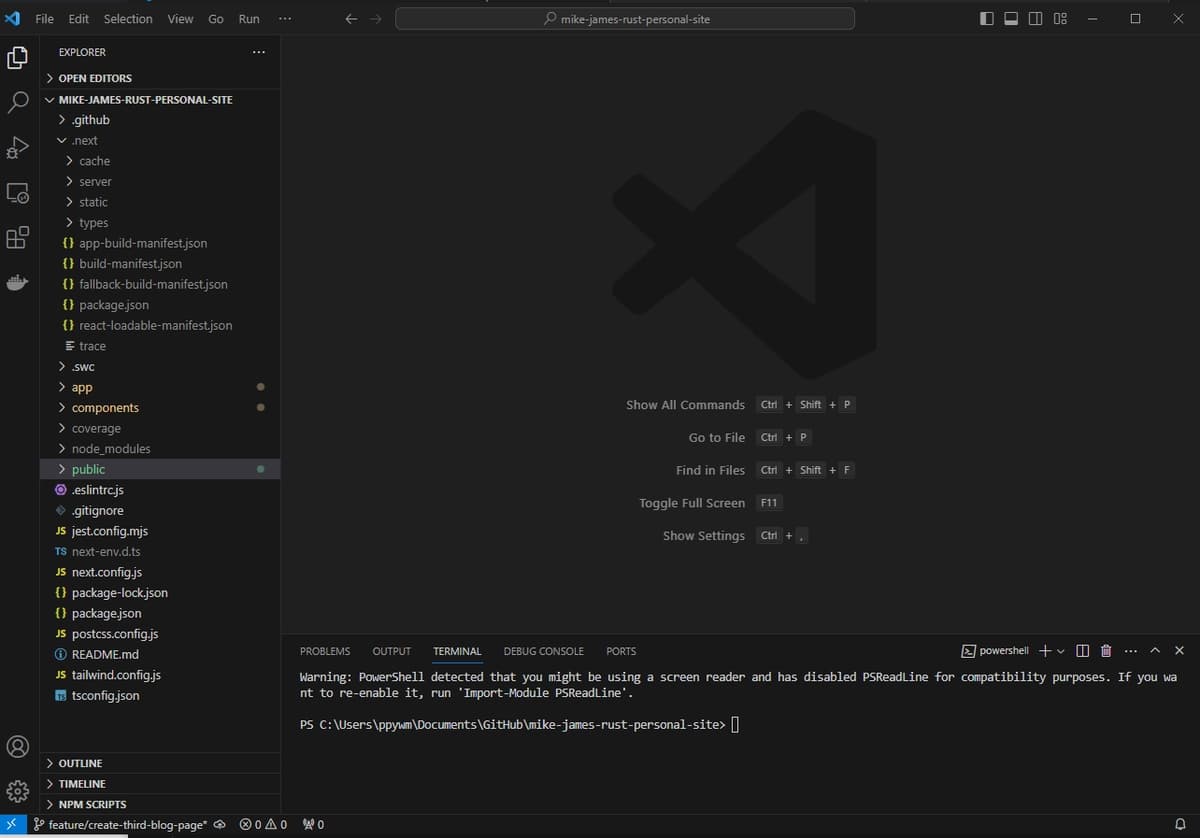Open the Extensions view

pos(18,238)
